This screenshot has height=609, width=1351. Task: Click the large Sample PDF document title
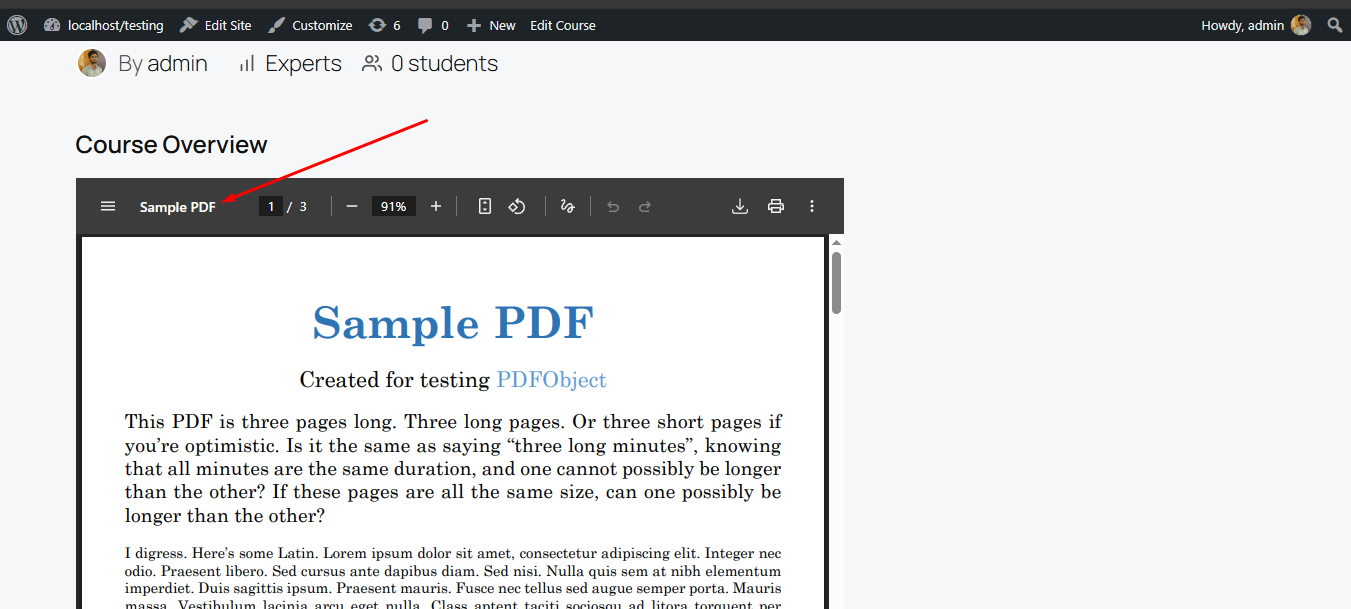point(453,323)
